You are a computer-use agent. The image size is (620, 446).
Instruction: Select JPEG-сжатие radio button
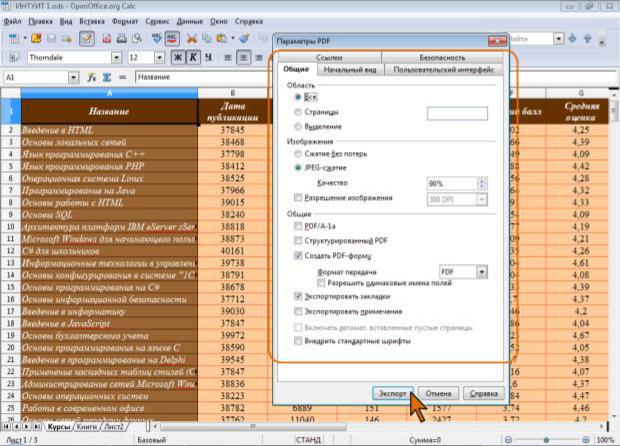[x=298, y=168]
